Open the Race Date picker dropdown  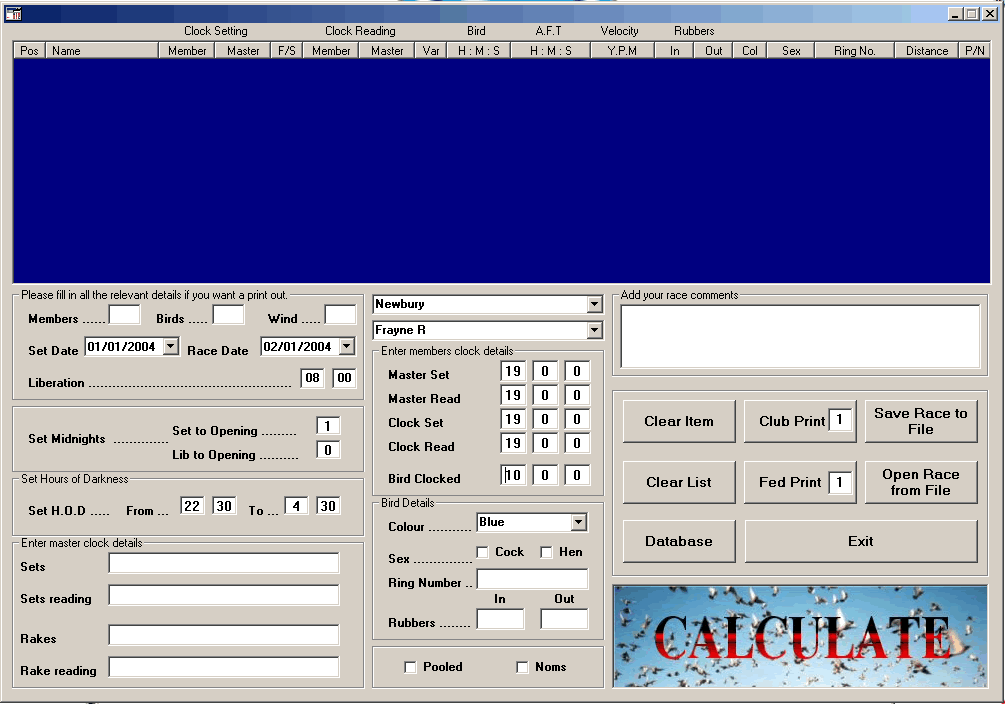[x=347, y=346]
